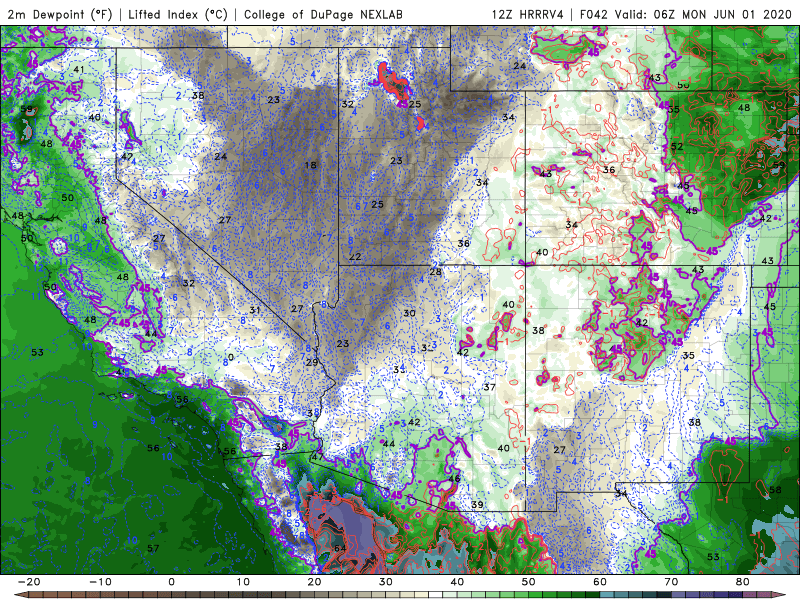Click the 30 label on the color scale
Image resolution: width=800 pixels, height=600 pixels.
pyautogui.click(x=386, y=582)
